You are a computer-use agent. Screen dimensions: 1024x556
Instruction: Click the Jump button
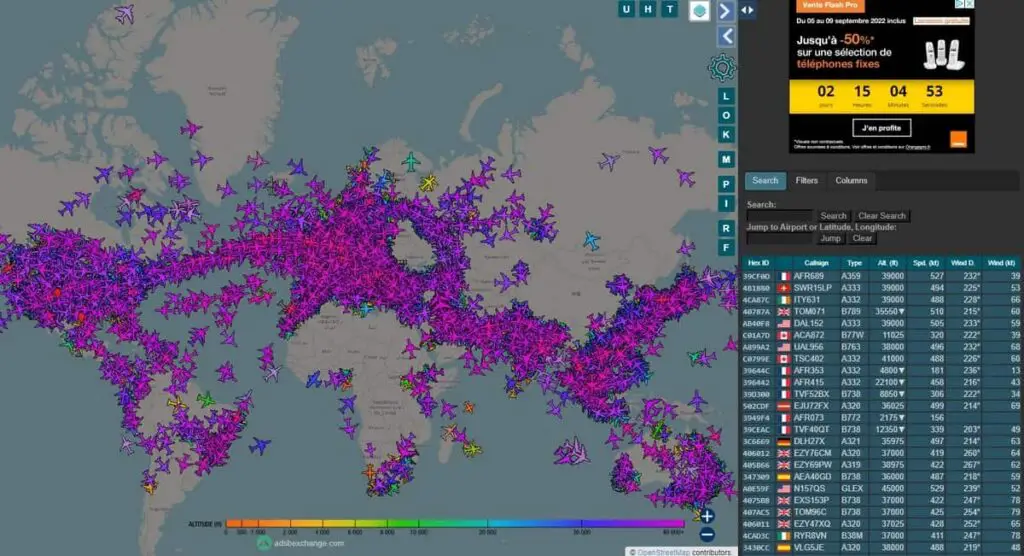(830, 238)
